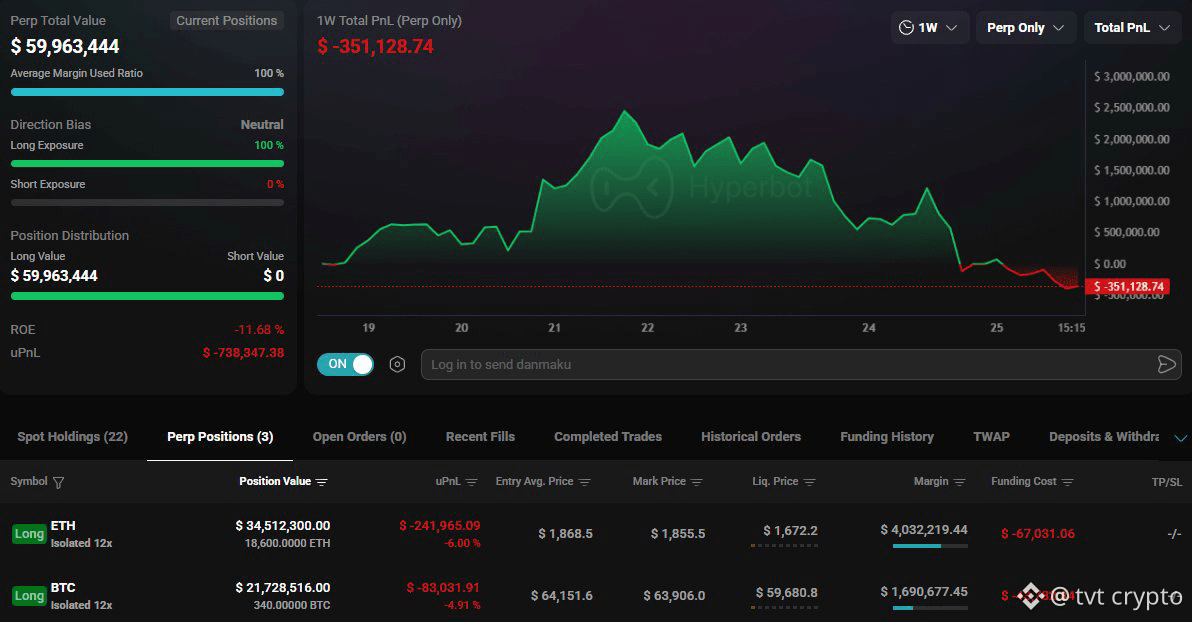Sort by uPnL column icon

[471, 482]
